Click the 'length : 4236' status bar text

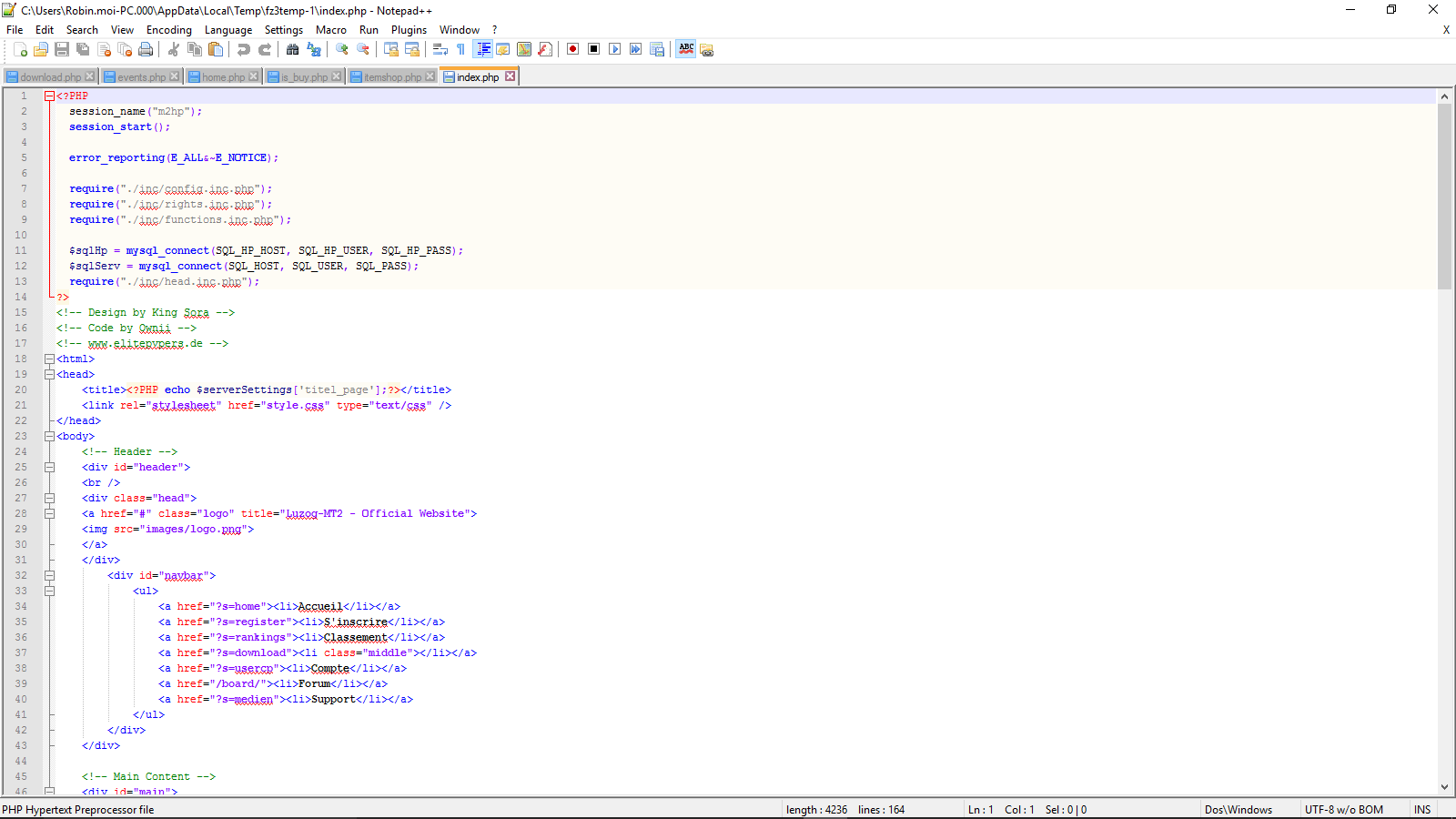[x=816, y=809]
